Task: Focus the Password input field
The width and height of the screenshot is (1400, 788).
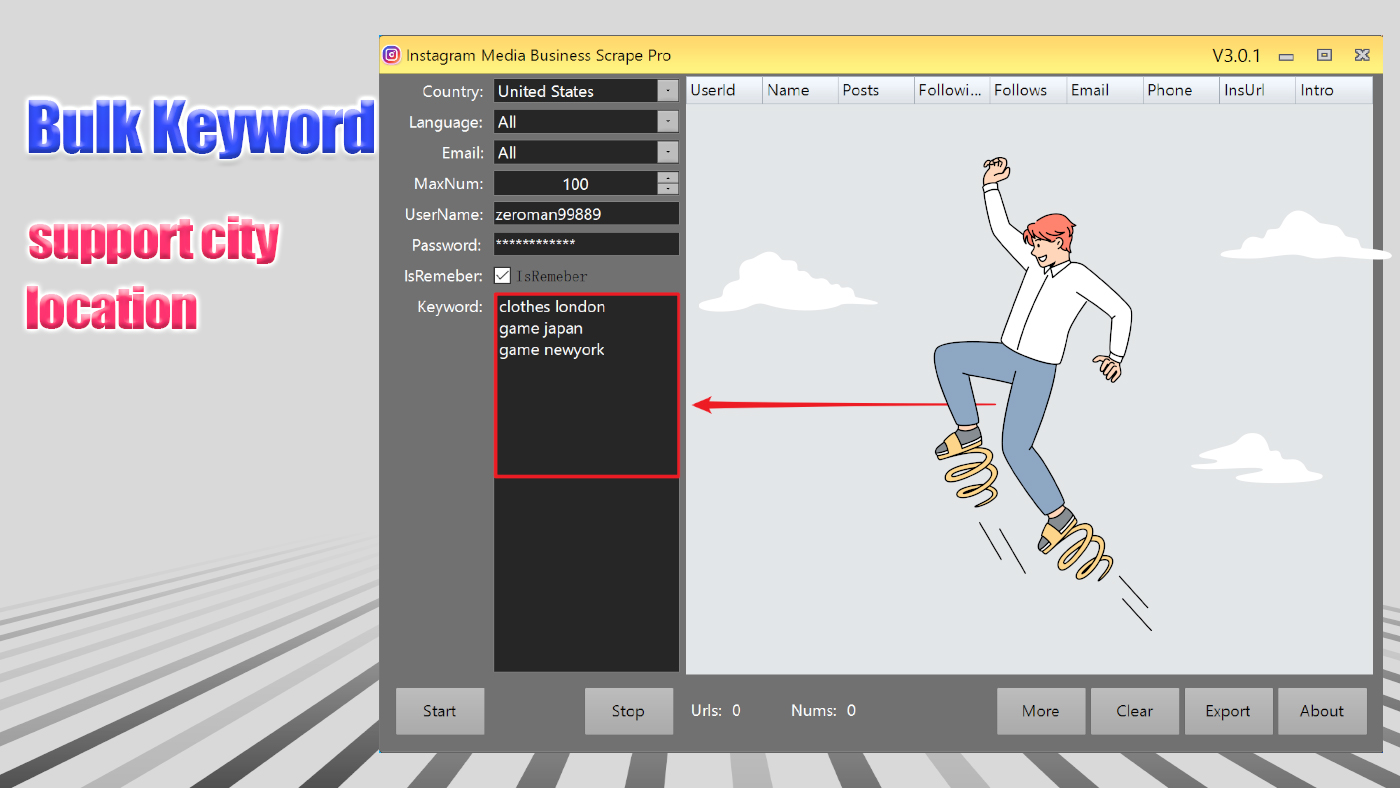Action: [586, 245]
